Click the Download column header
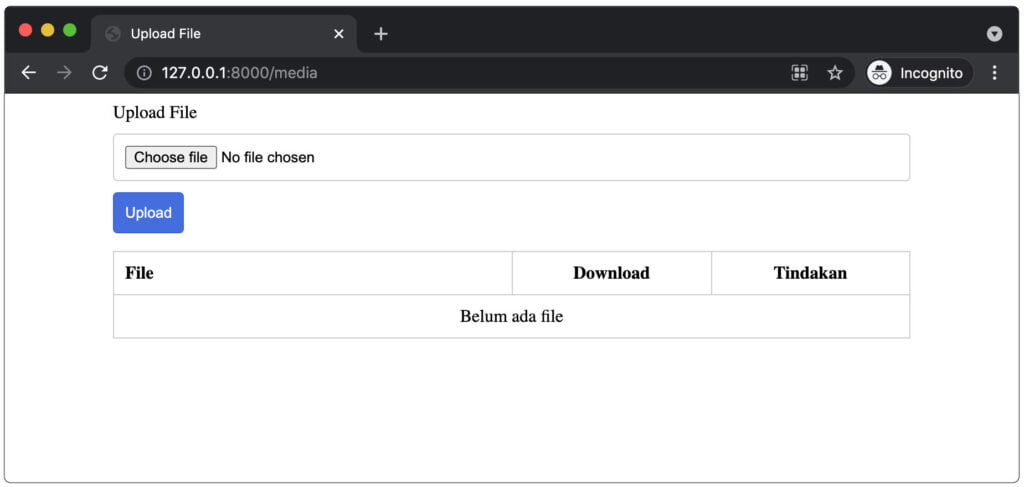The image size is (1024, 487). pos(611,273)
